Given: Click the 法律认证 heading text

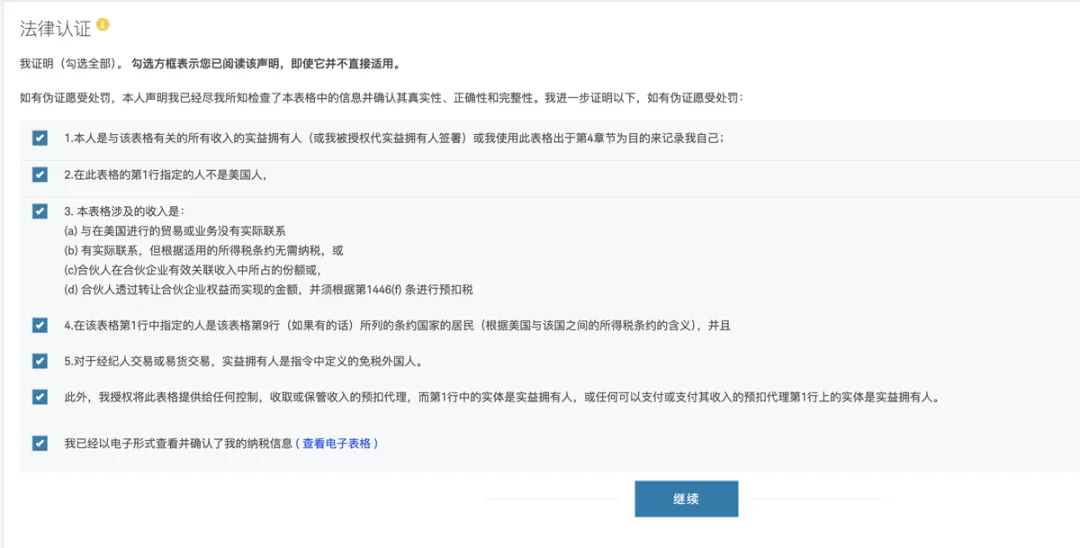Looking at the screenshot, I should coord(56,28).
